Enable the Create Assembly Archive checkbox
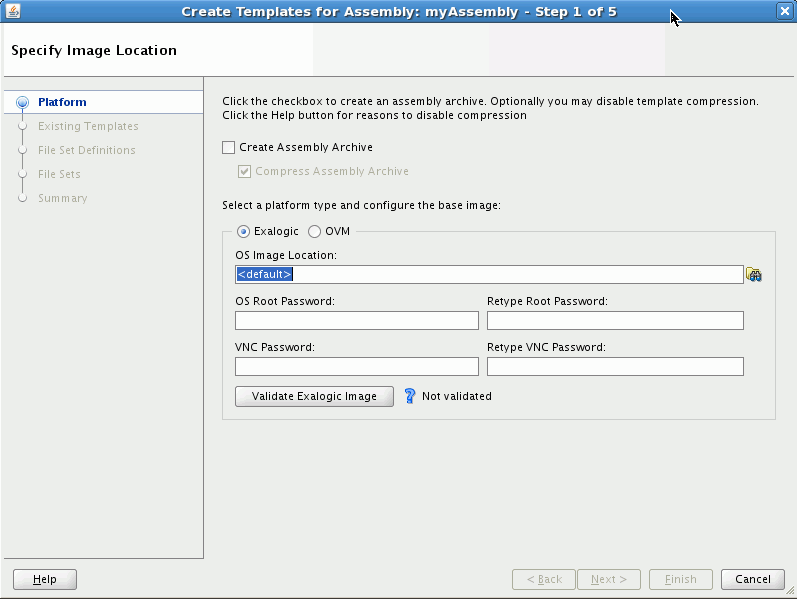Image resolution: width=797 pixels, height=599 pixels. click(229, 147)
